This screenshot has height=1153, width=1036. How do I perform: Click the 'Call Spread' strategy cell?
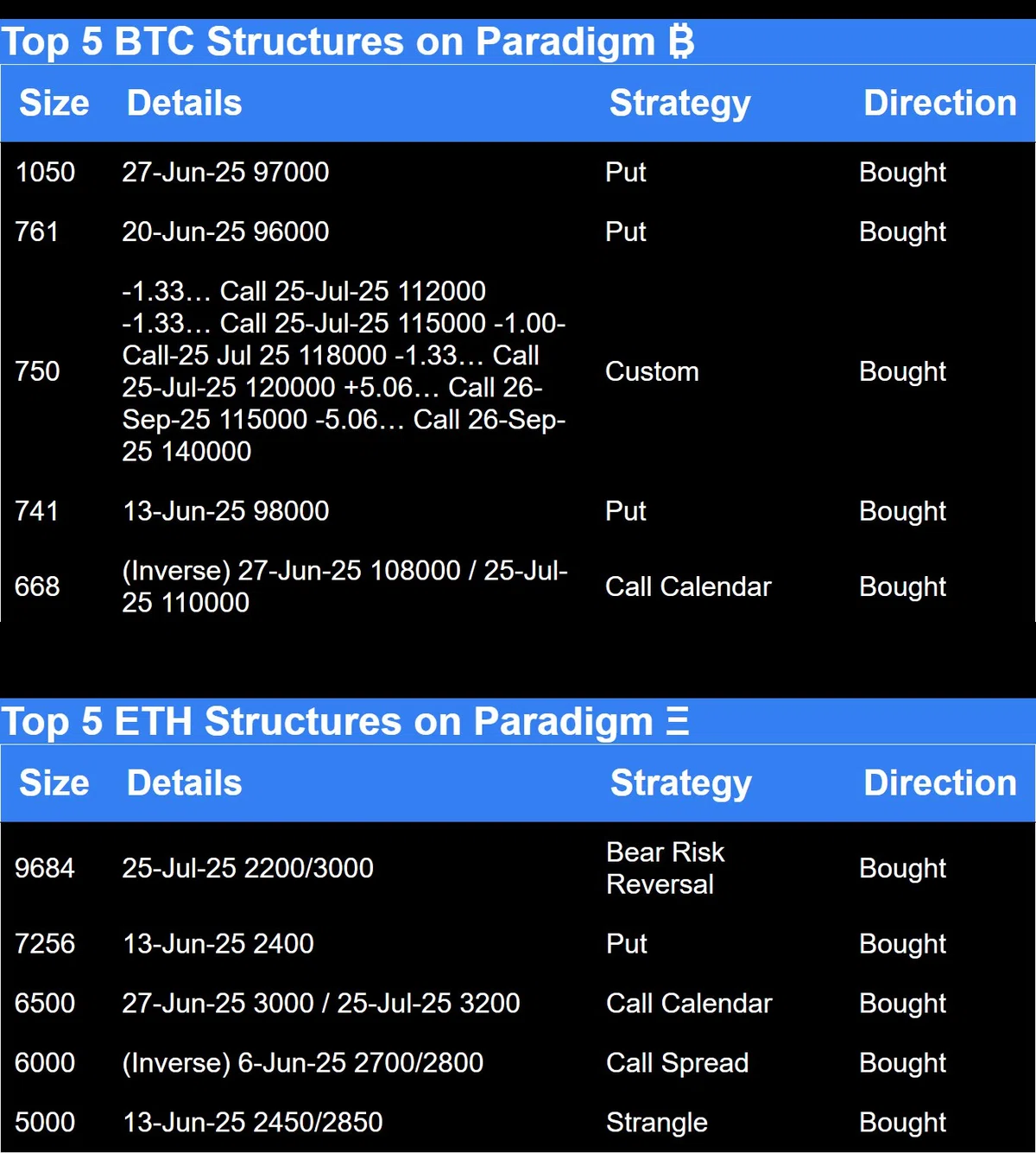tap(677, 1063)
